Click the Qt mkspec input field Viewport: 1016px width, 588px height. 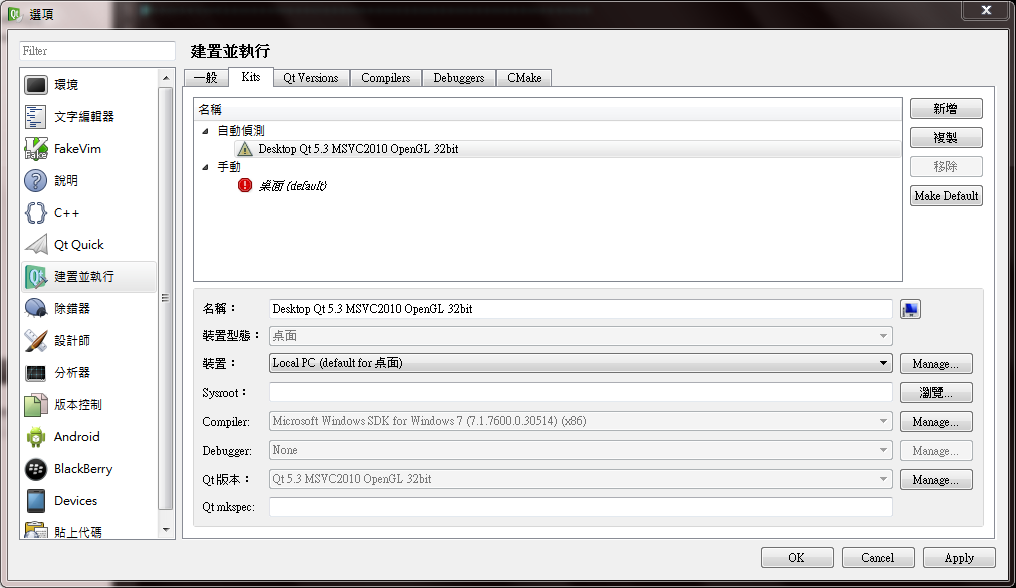click(x=581, y=507)
